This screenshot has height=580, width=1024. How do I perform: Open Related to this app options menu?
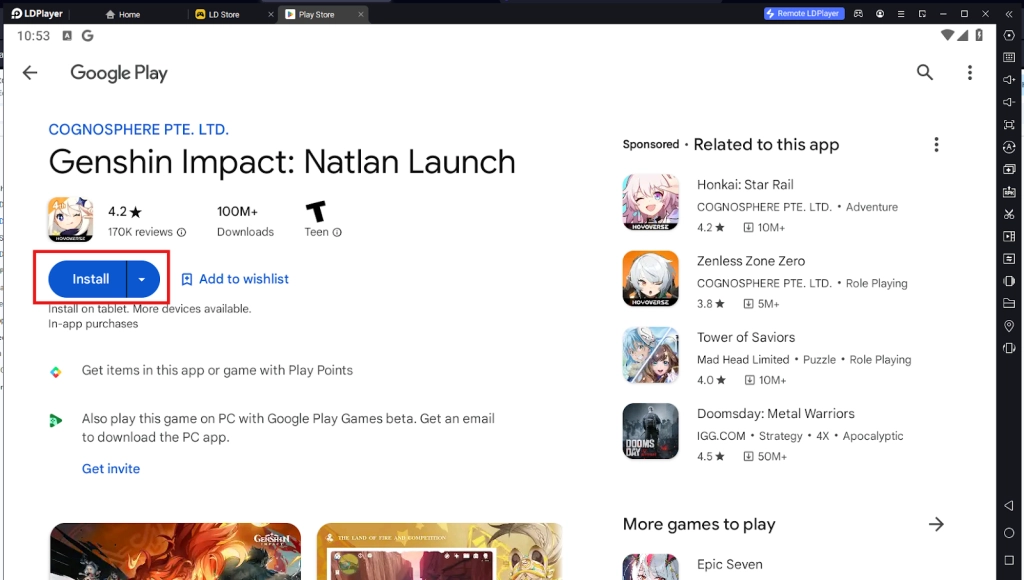(936, 144)
